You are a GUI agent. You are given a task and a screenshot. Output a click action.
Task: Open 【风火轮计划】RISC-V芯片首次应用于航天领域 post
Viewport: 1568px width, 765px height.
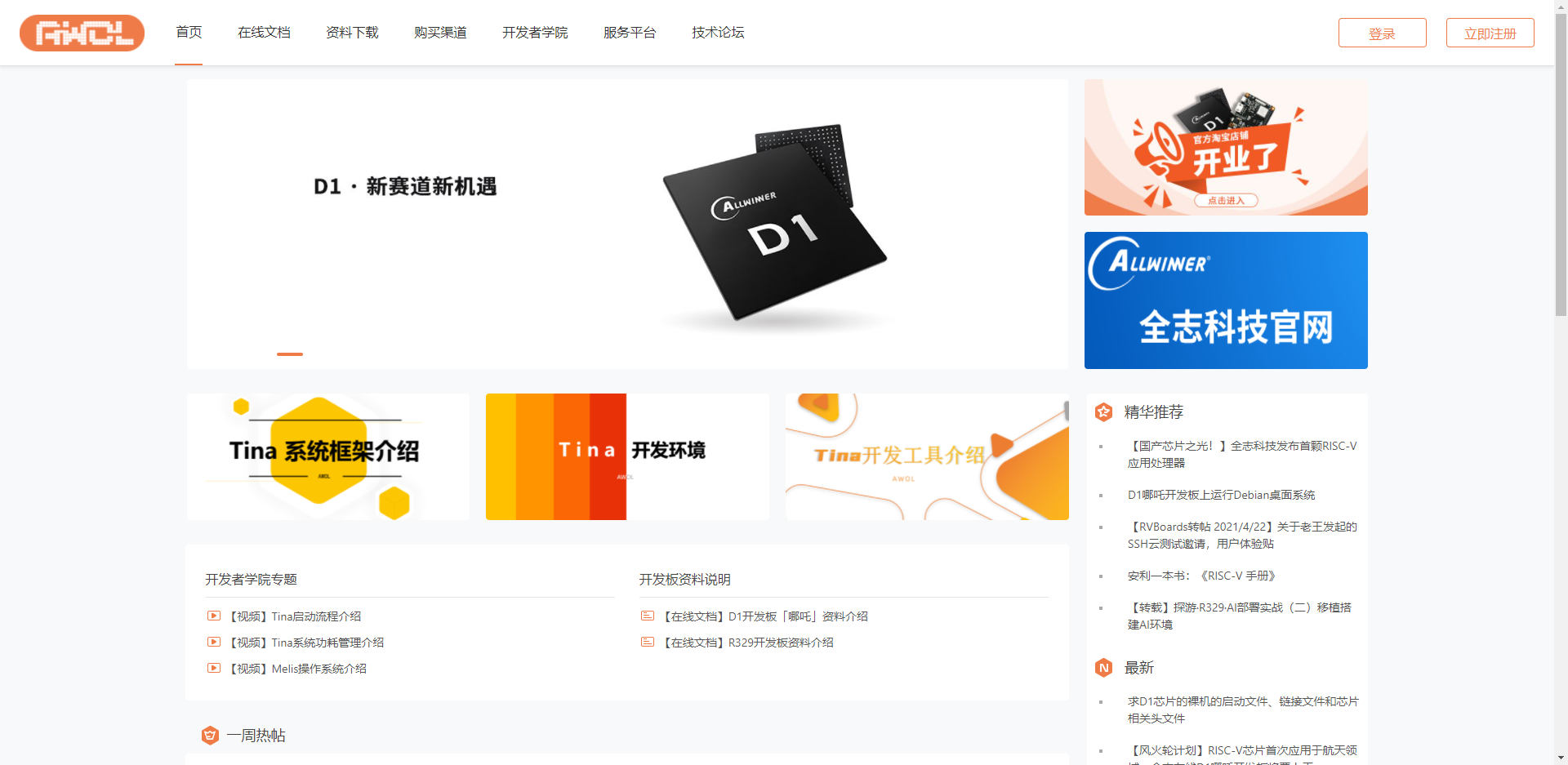pyautogui.click(x=1242, y=754)
